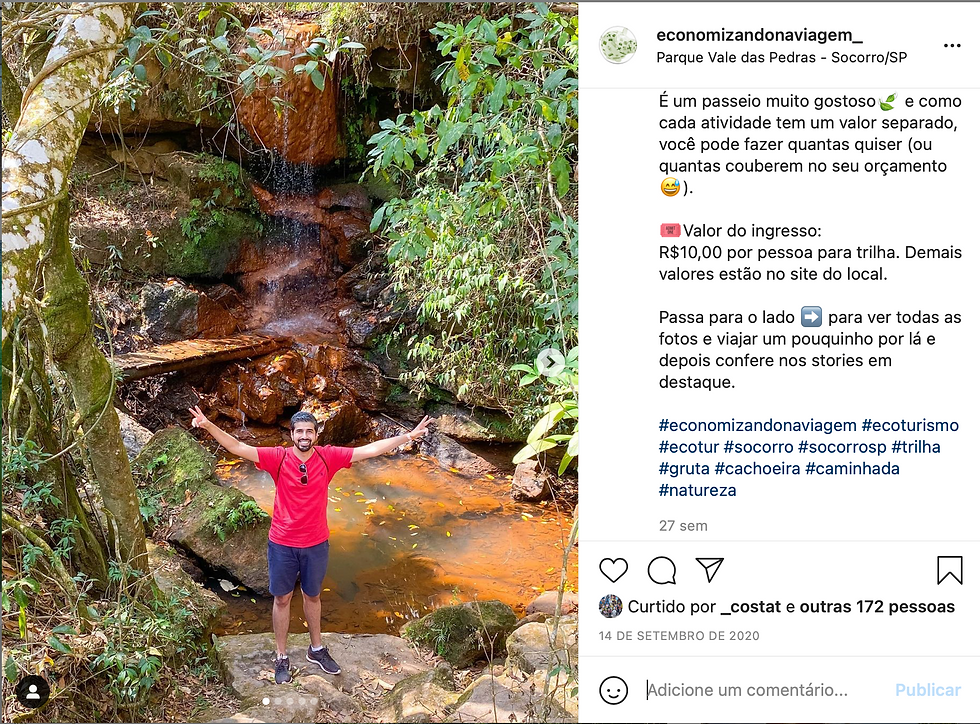The image size is (980, 724).
Task: Open the economizandonaviagem_ username link
Action: (759, 35)
